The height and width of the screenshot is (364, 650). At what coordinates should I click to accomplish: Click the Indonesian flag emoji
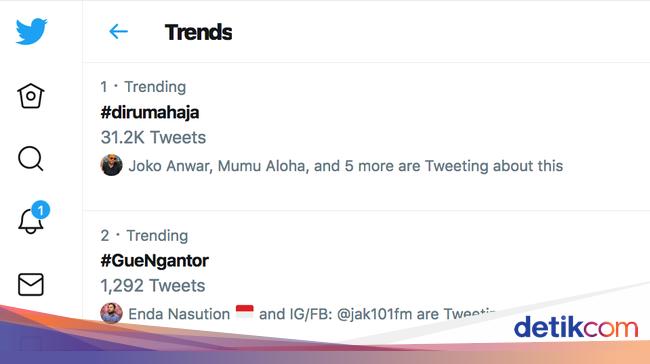pos(245,311)
